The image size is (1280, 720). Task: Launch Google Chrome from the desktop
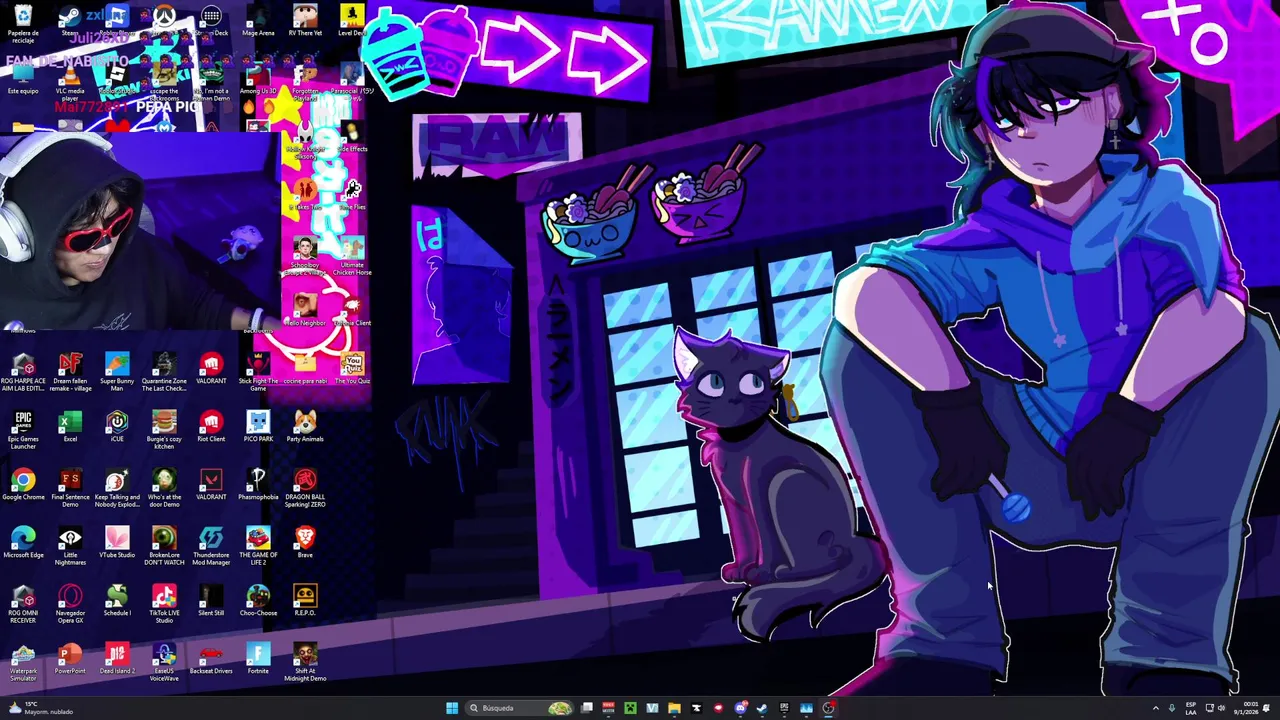coord(23,486)
